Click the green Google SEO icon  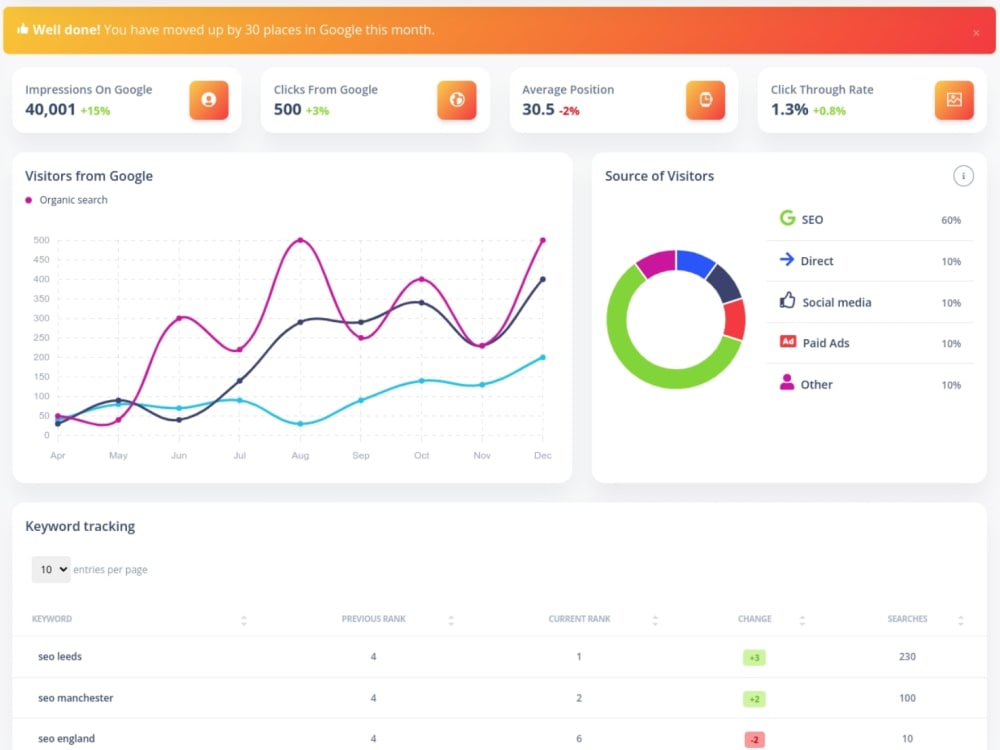(x=787, y=218)
